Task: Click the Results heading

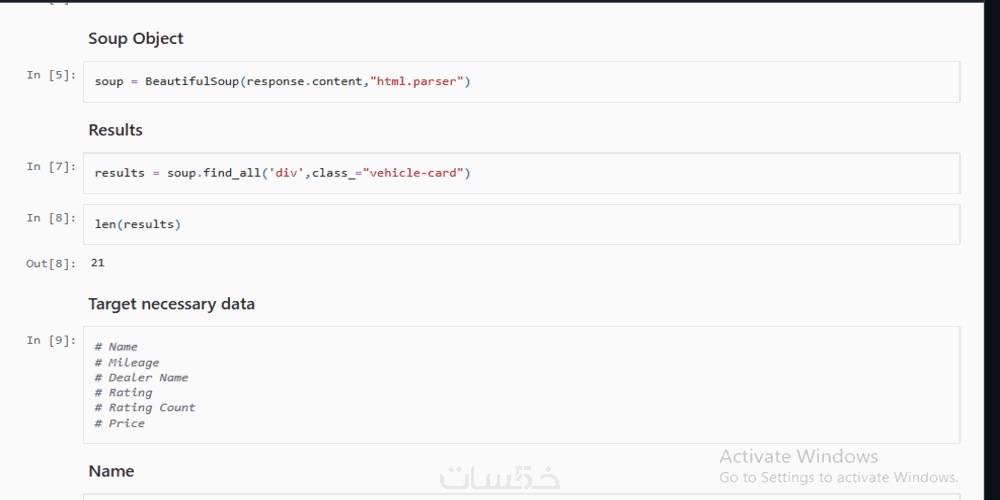Action: 115,130
